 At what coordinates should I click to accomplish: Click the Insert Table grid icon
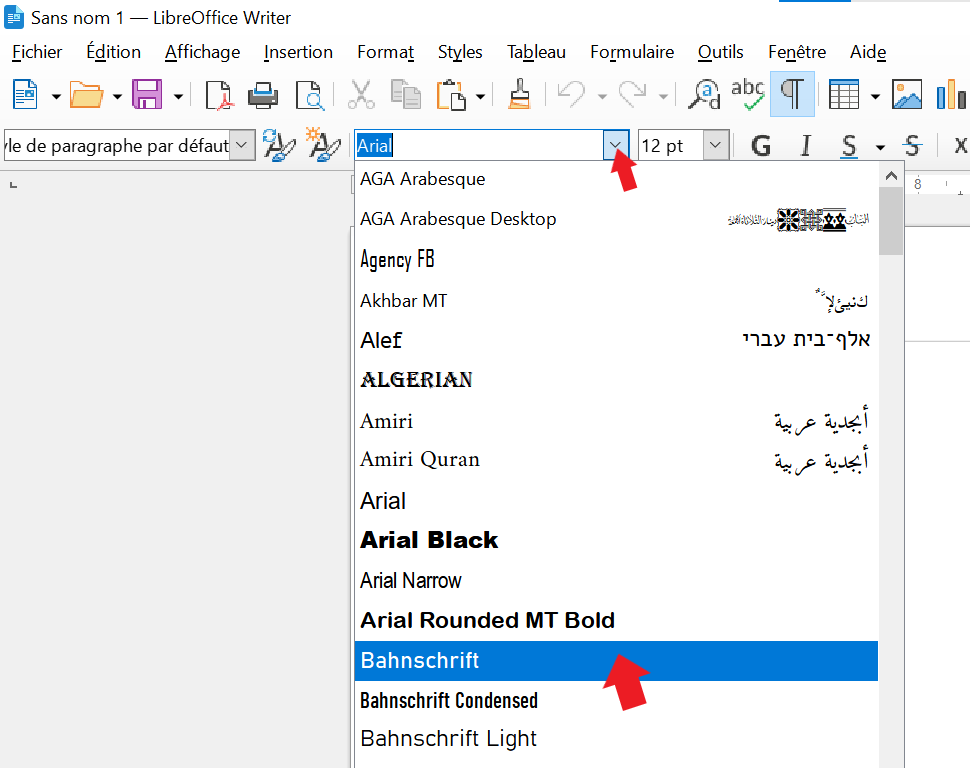844,95
